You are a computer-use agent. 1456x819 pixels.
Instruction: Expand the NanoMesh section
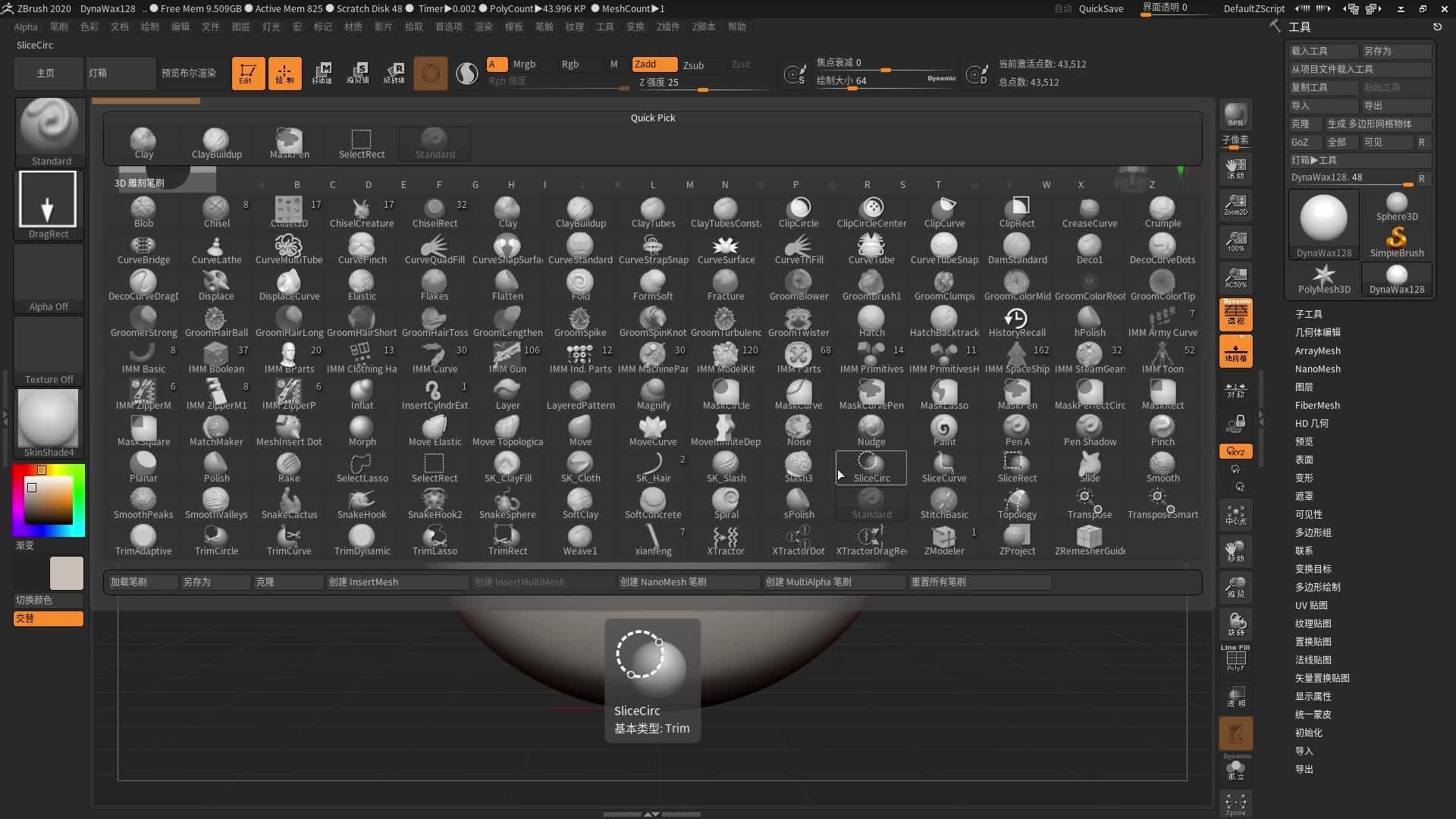pyautogui.click(x=1317, y=369)
